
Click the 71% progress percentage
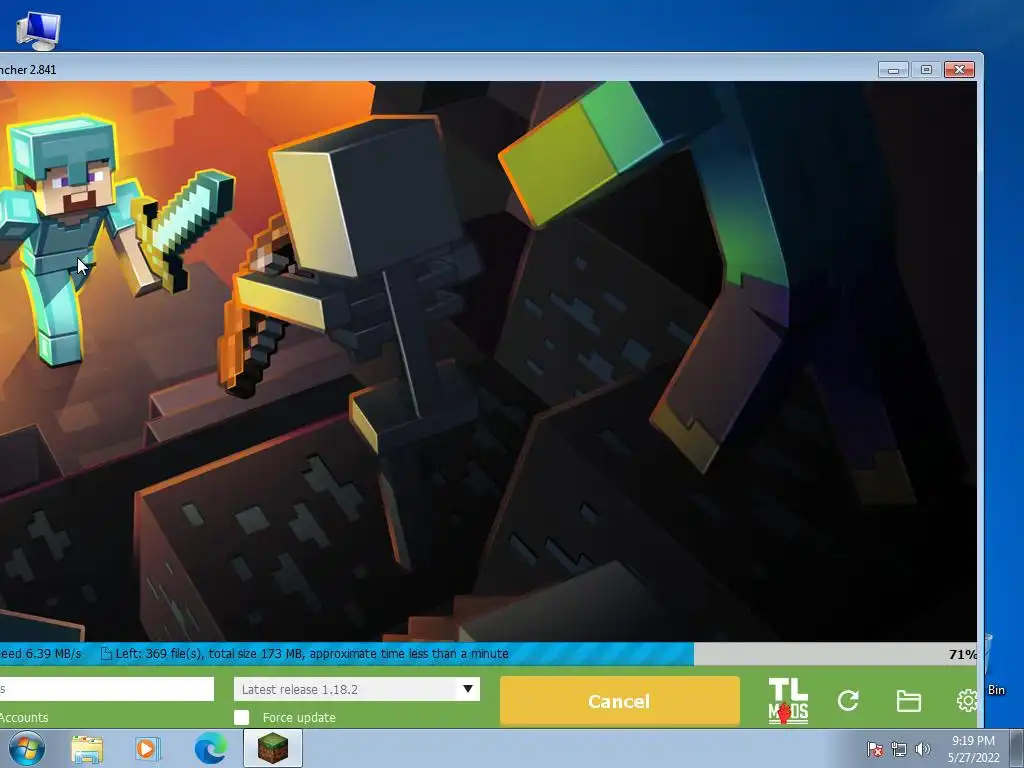click(x=962, y=654)
